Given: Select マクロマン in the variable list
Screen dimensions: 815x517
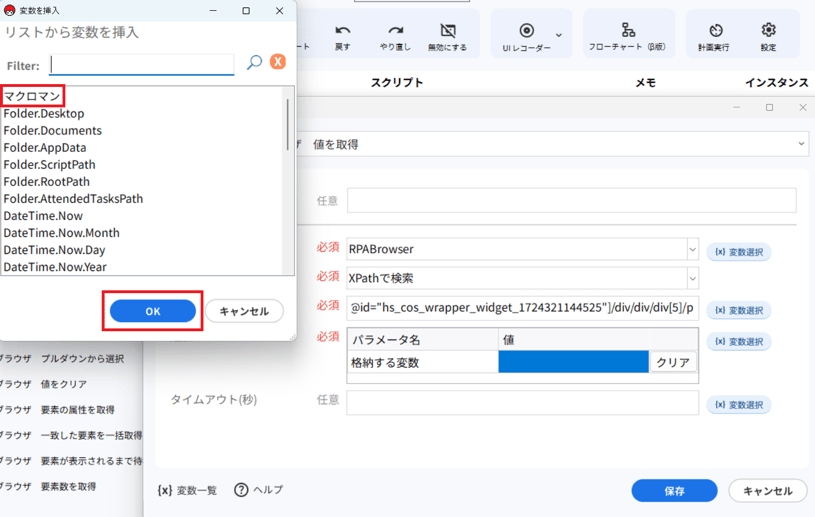Looking at the screenshot, I should [32, 97].
